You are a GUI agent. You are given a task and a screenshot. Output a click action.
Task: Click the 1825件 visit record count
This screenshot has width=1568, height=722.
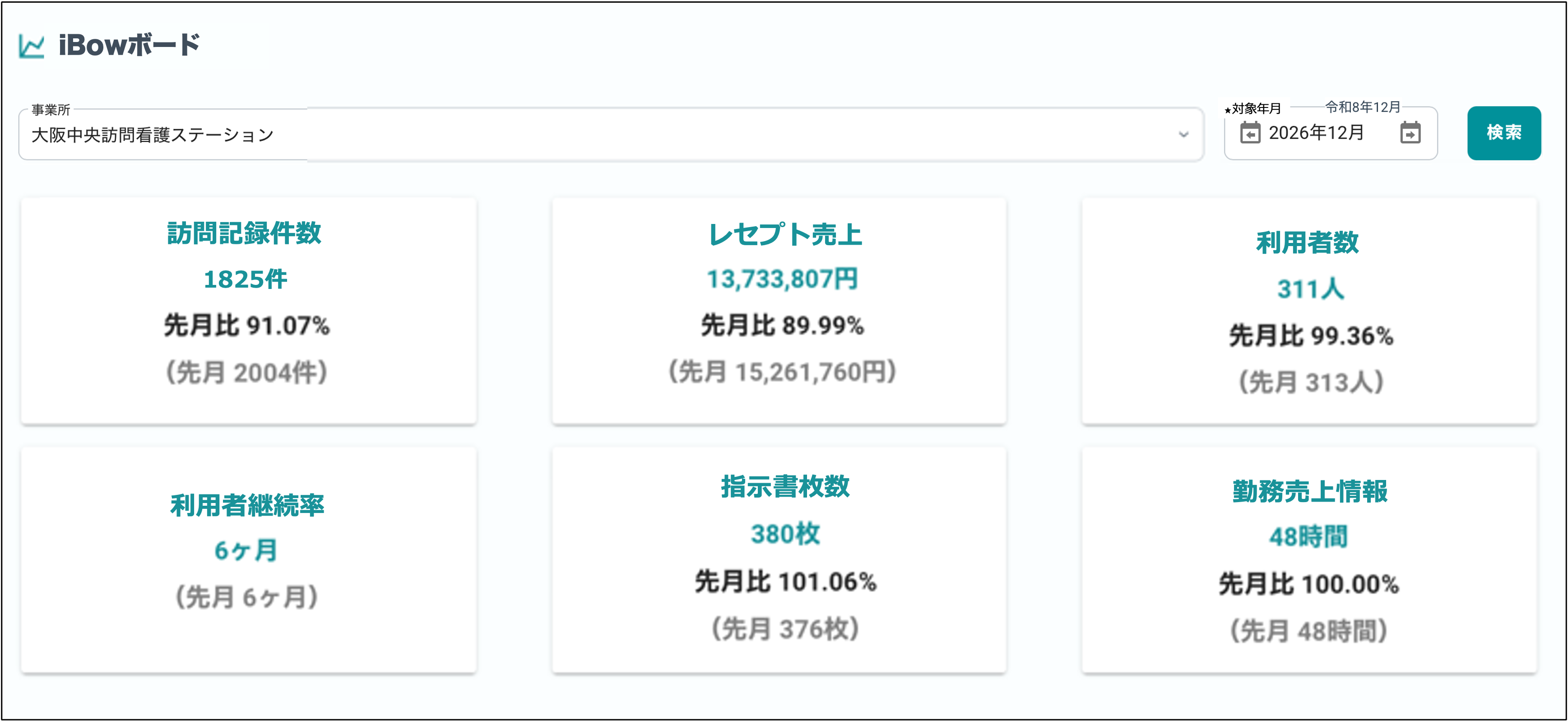pos(245,279)
